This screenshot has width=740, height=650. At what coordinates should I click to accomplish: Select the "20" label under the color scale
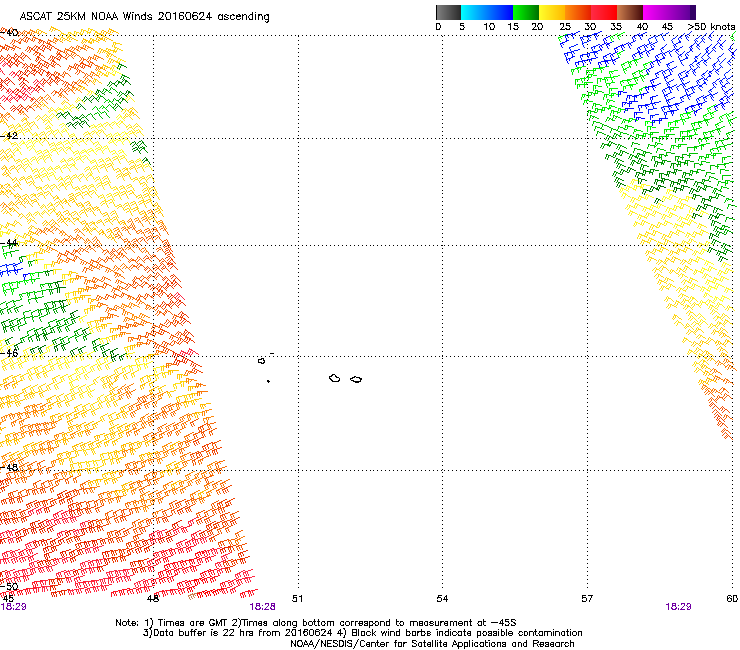(x=537, y=27)
